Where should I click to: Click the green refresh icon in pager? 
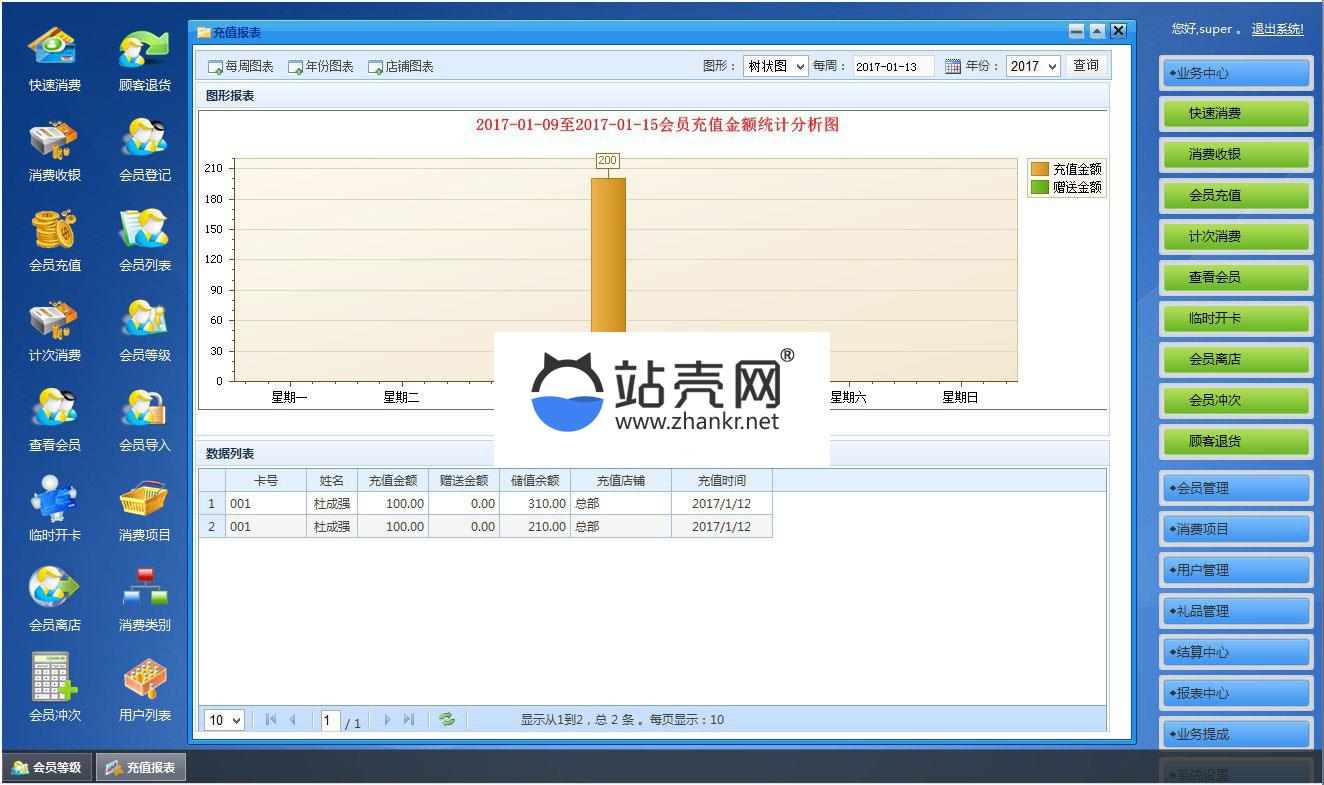pos(447,719)
